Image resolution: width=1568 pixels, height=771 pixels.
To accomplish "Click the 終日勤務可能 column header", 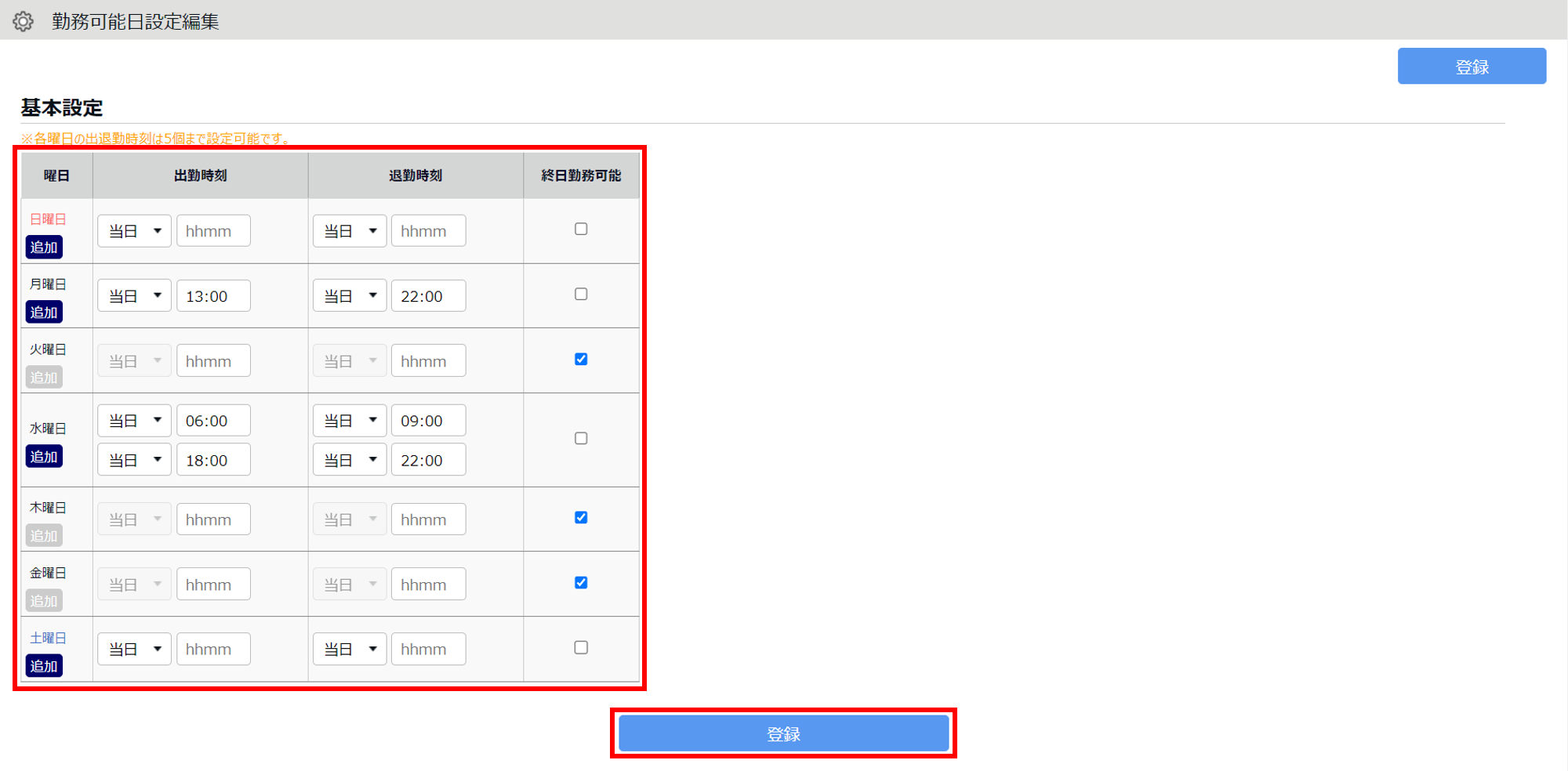I will tap(581, 176).
